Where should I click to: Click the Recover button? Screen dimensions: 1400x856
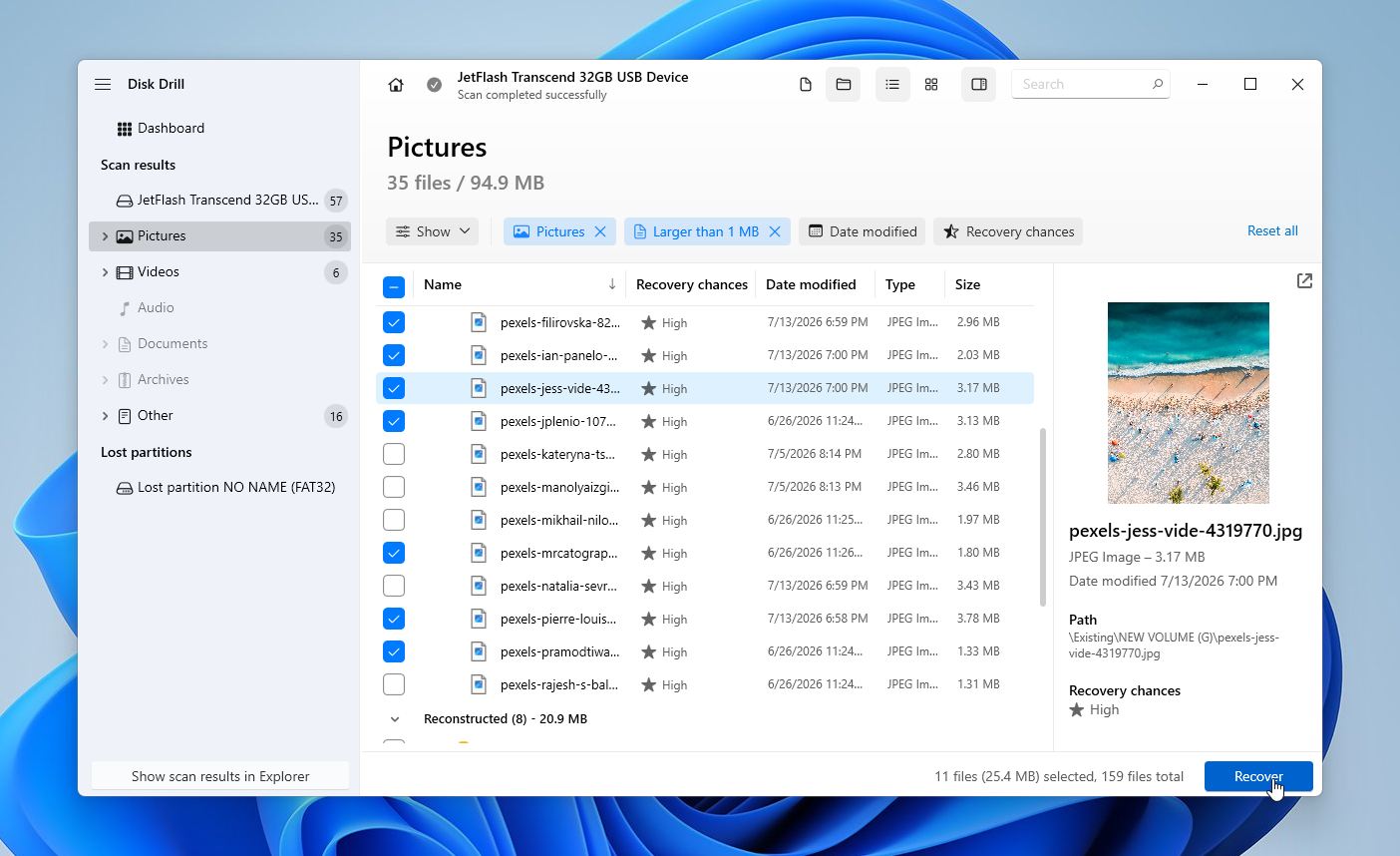[x=1258, y=776]
